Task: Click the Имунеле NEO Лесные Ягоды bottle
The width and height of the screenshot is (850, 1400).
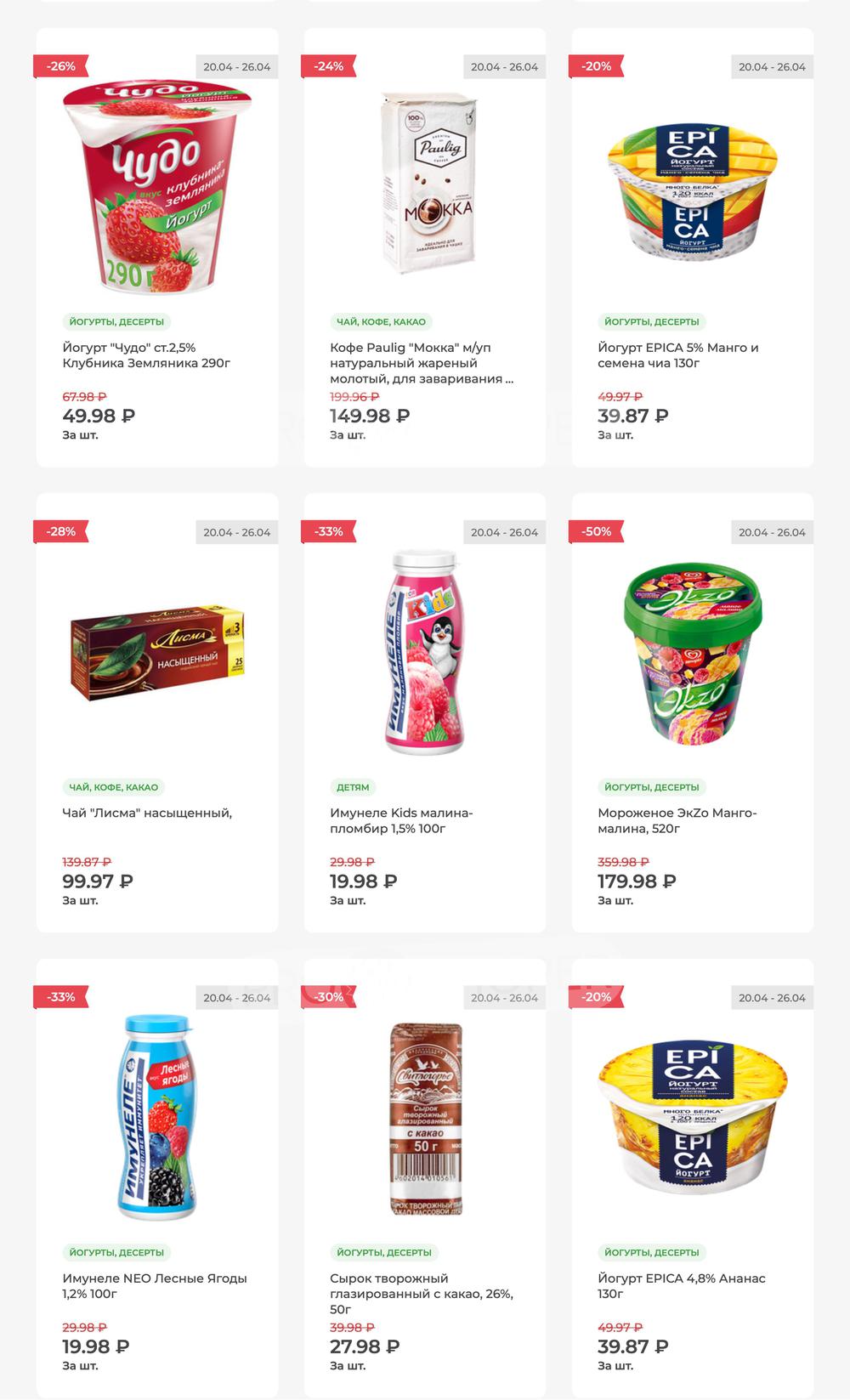Action: click(x=157, y=1117)
